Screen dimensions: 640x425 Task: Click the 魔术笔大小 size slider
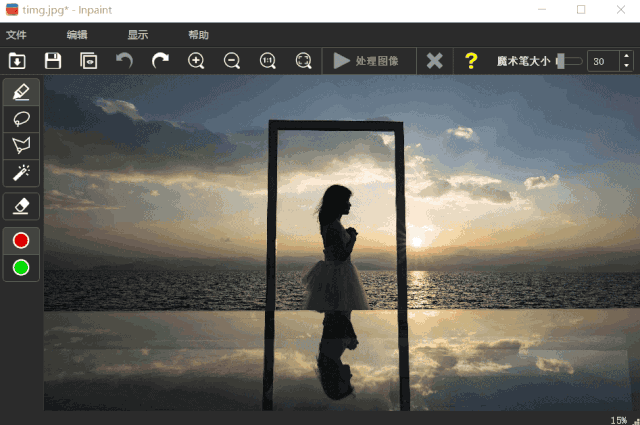pos(569,61)
